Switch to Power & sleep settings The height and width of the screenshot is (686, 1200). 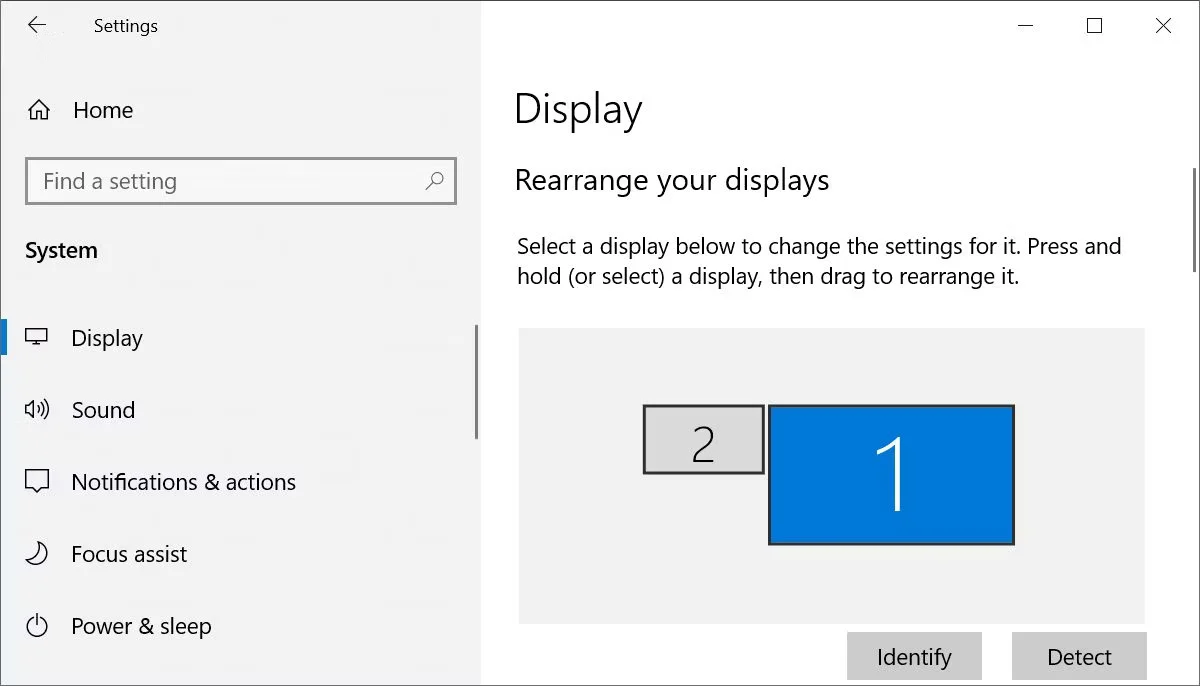click(141, 626)
